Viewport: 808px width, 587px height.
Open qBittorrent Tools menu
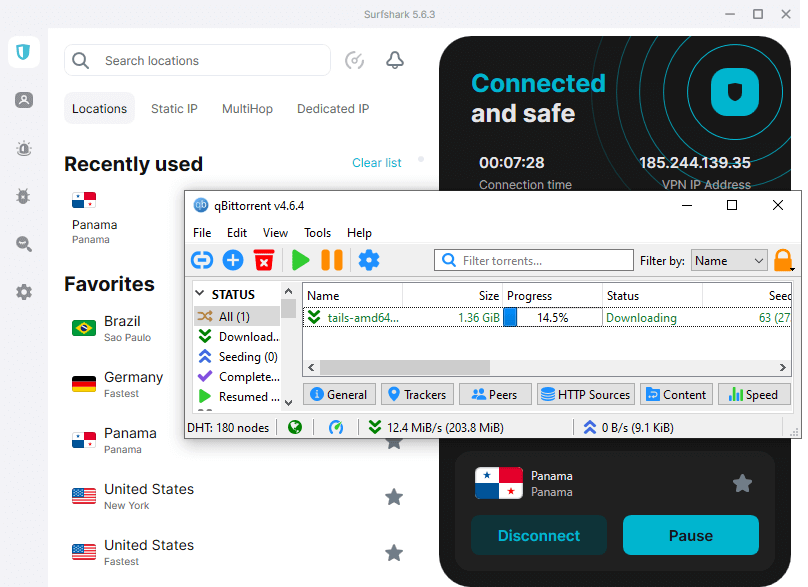tap(317, 233)
